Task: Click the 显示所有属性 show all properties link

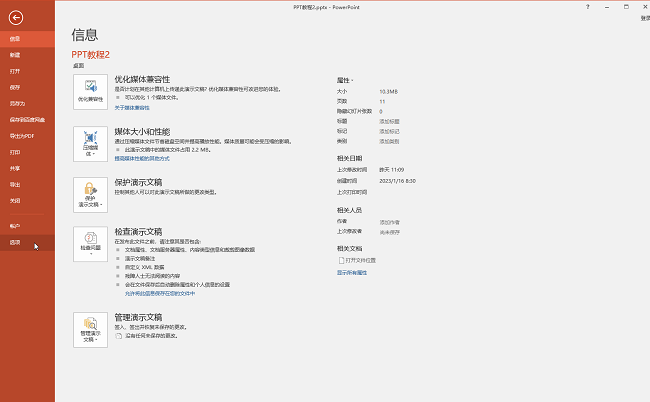Action: point(352,273)
